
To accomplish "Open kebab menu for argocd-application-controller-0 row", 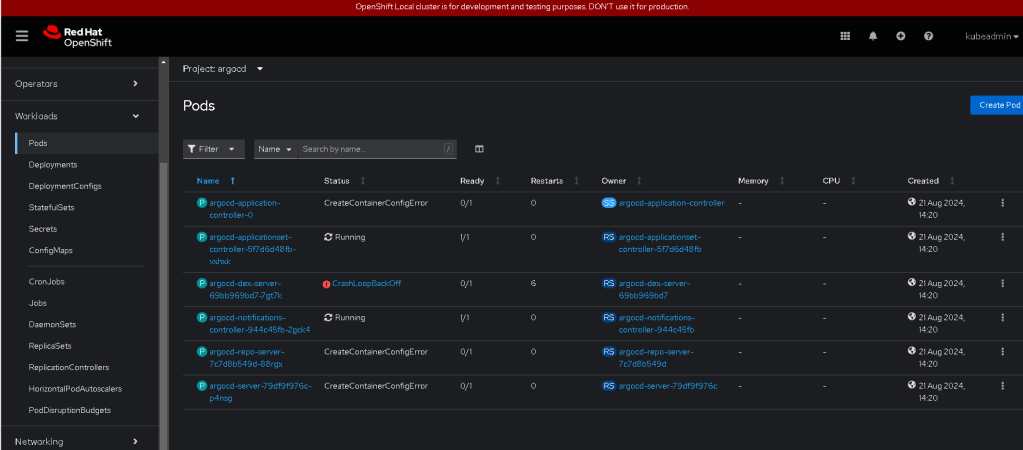I will pyautogui.click(x=1003, y=203).
